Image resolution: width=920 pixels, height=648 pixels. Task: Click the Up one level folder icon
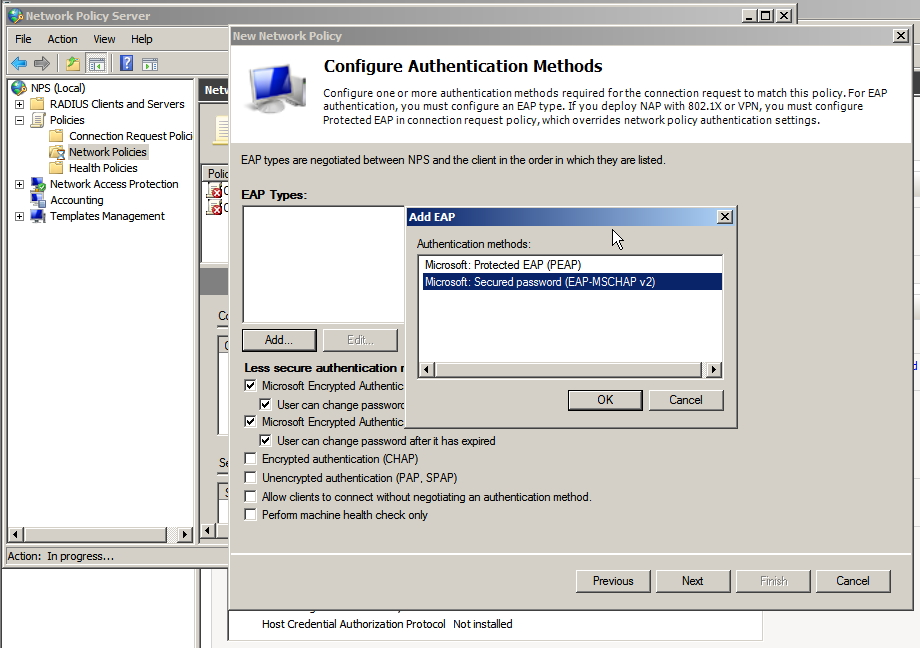[73, 63]
